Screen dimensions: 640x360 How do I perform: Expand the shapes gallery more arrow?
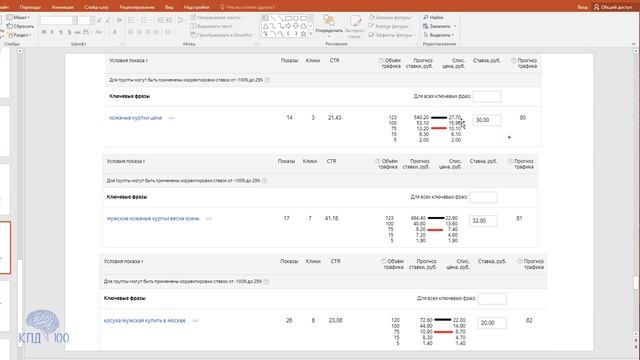click(x=311, y=34)
